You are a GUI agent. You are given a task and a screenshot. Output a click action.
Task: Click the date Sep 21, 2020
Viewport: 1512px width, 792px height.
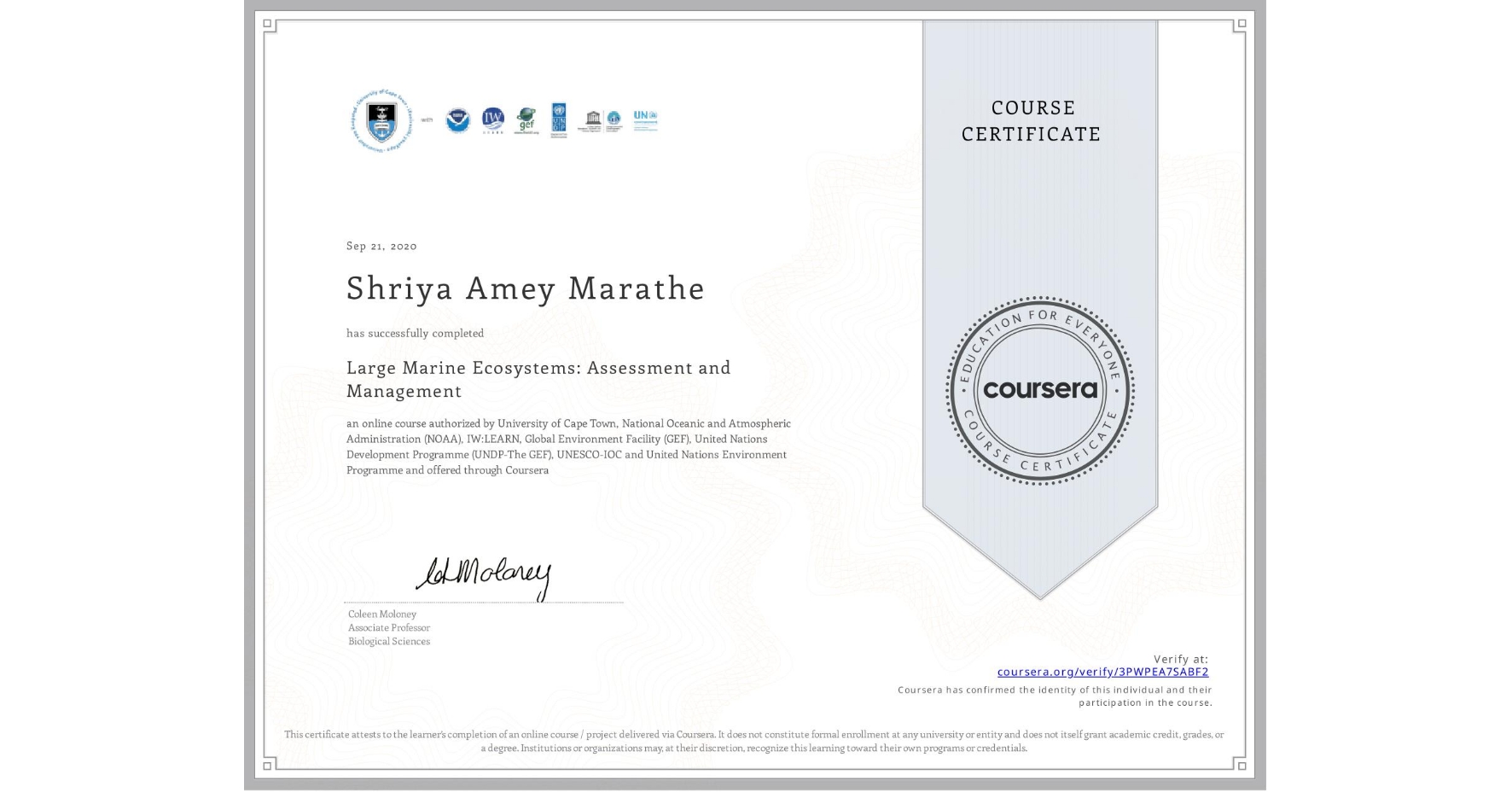pyautogui.click(x=381, y=246)
